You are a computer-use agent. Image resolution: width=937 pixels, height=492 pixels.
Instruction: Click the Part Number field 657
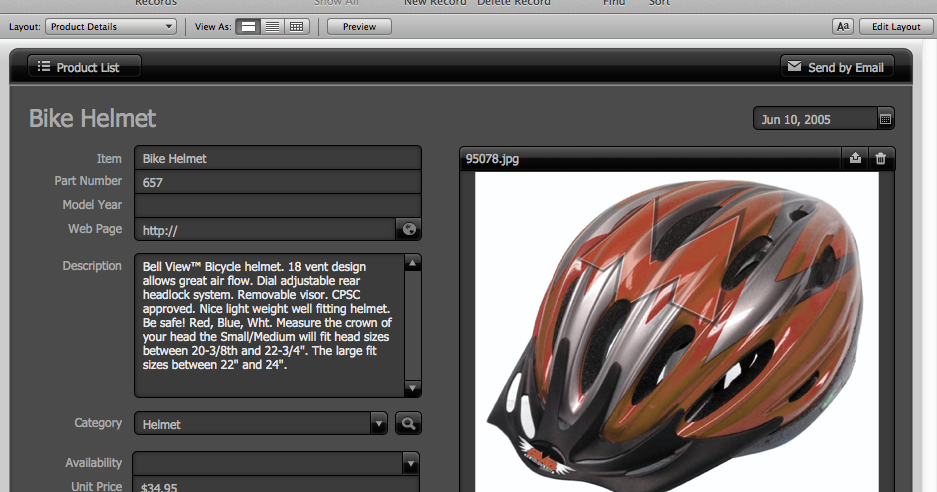pos(278,182)
